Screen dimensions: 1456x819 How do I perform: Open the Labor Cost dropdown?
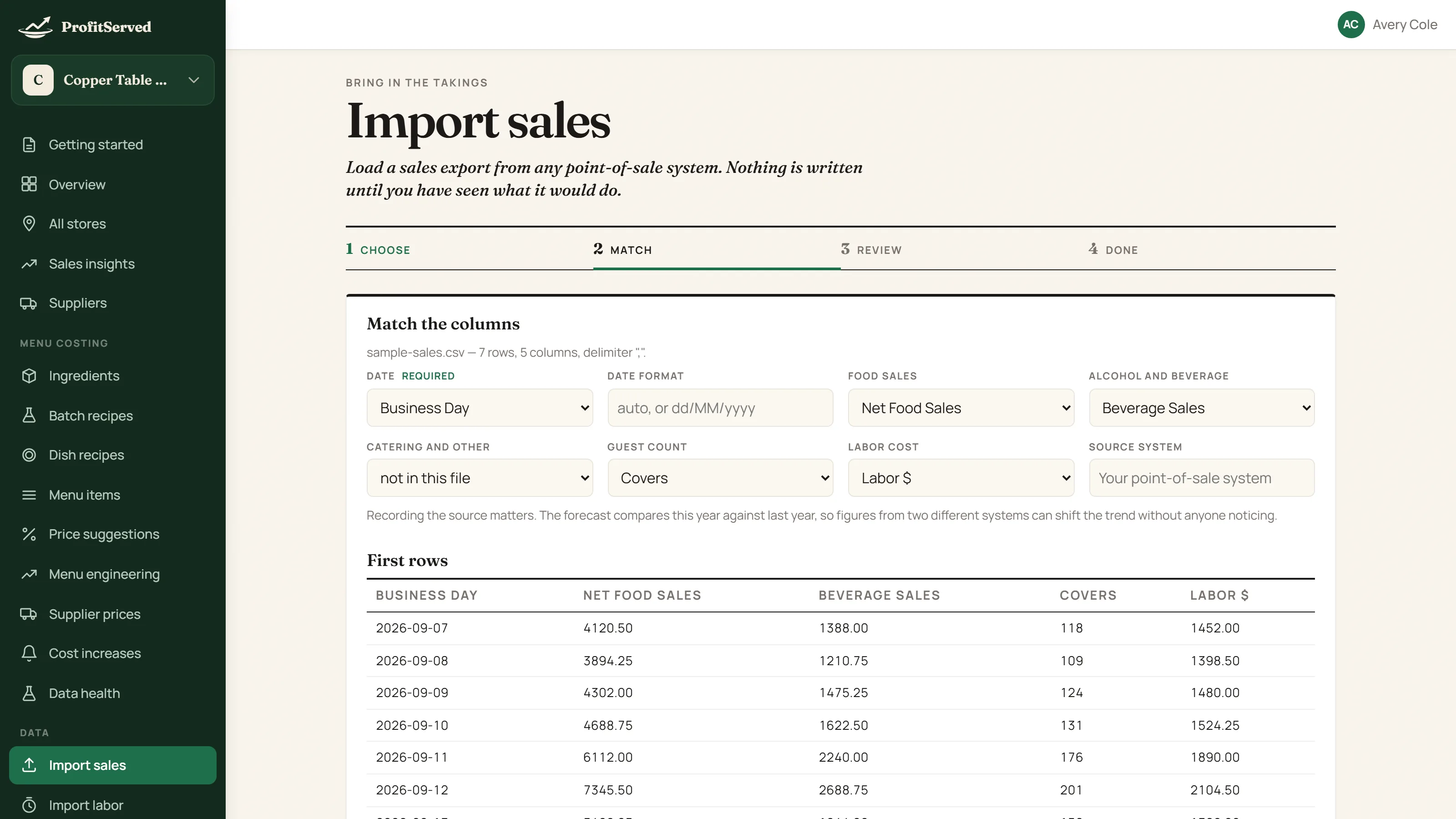[x=961, y=478]
